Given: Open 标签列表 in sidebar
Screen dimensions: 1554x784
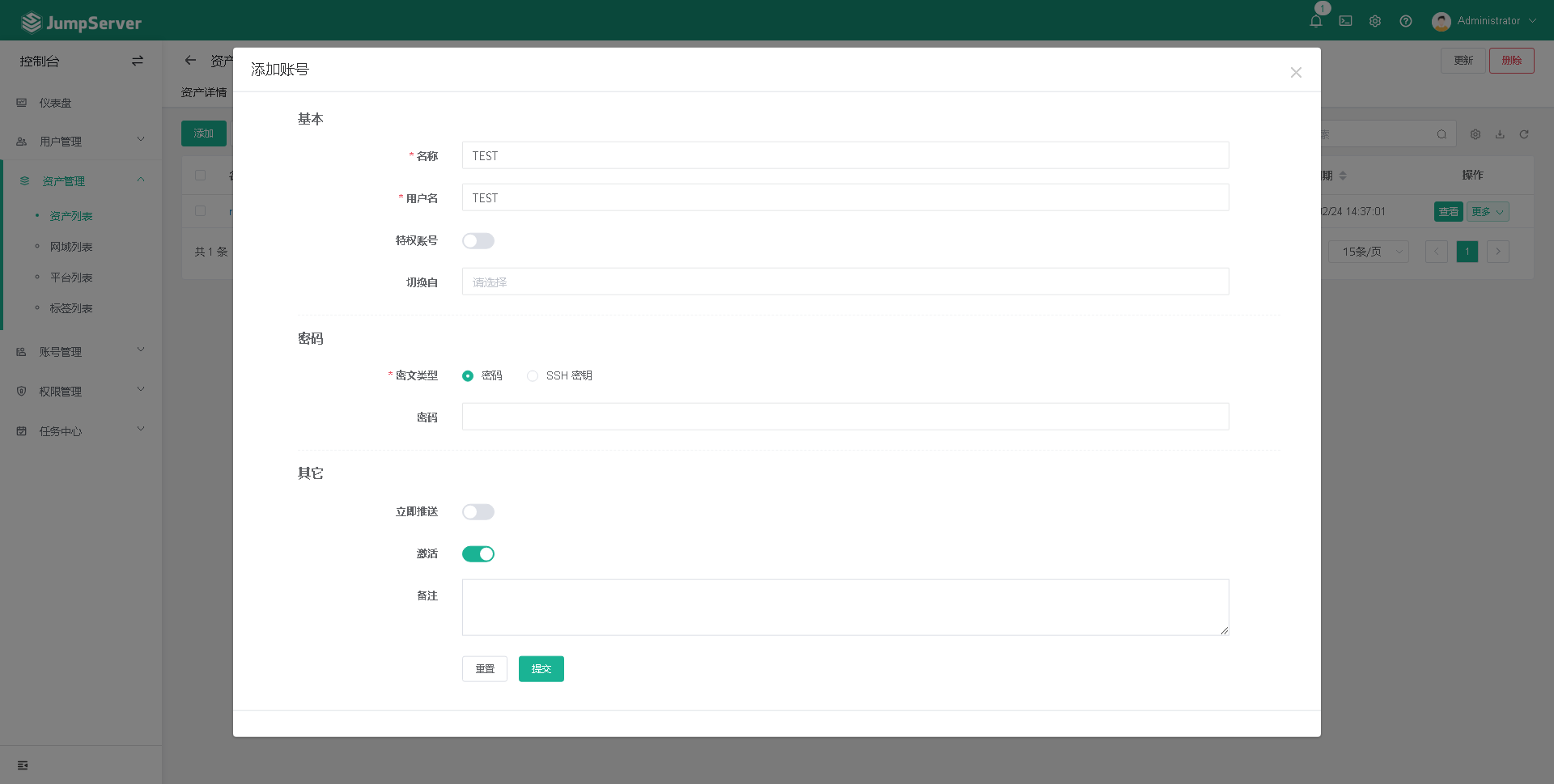Looking at the screenshot, I should click(x=71, y=308).
